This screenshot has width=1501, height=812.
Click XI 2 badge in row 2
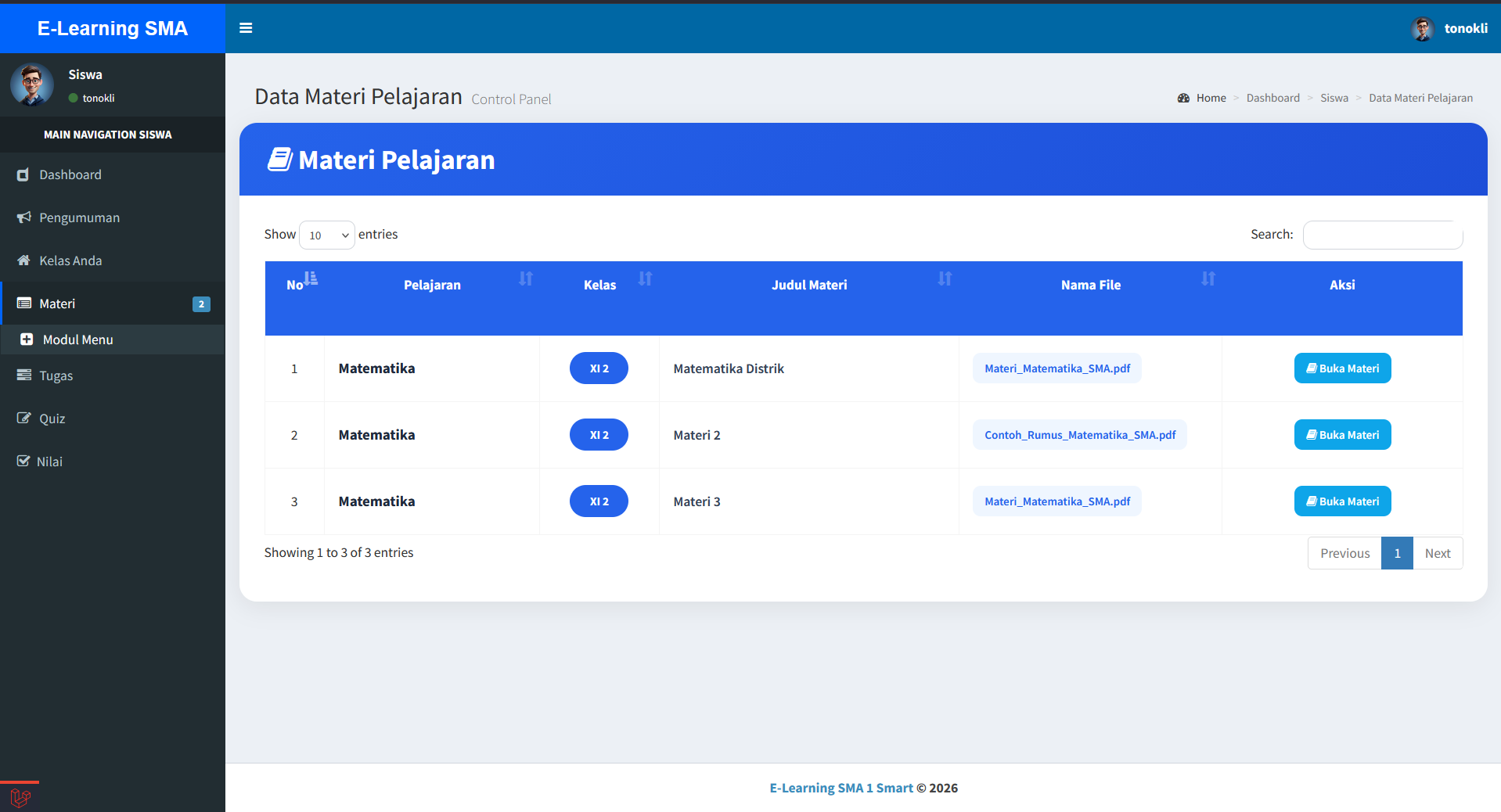599,435
